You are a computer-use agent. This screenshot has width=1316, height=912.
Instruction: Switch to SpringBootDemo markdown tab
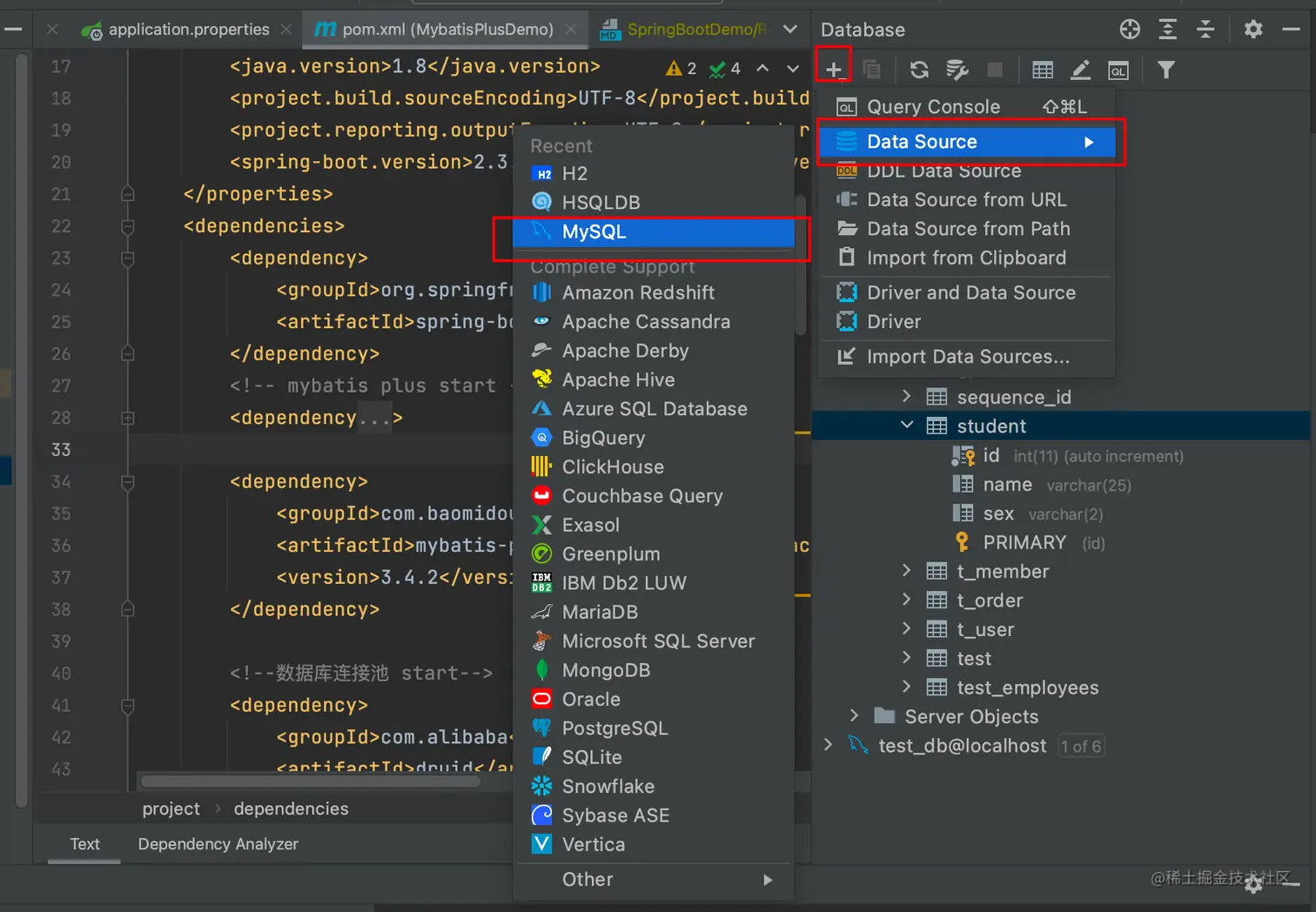point(684,29)
